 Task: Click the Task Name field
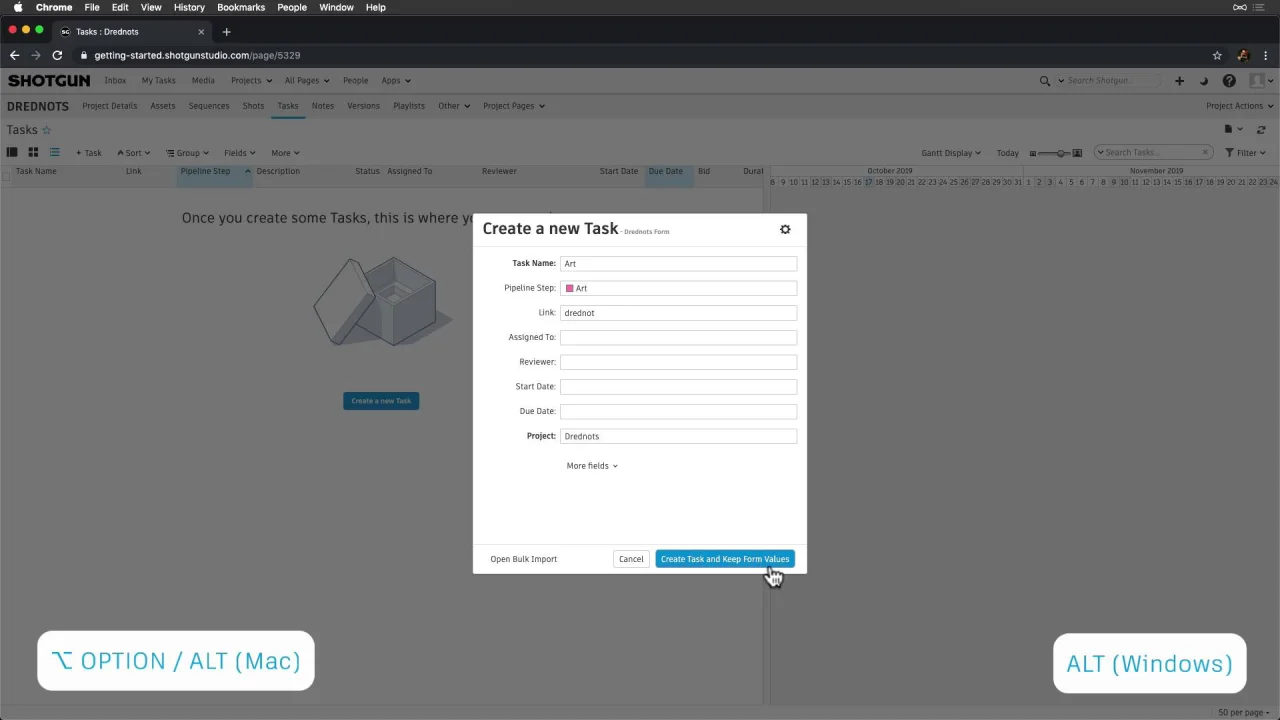click(678, 264)
